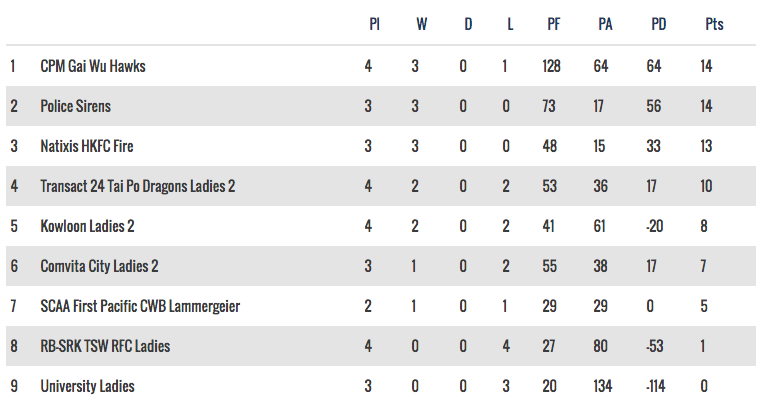Click the PF column header
Screen dimensions: 767x412
(x=553, y=24)
